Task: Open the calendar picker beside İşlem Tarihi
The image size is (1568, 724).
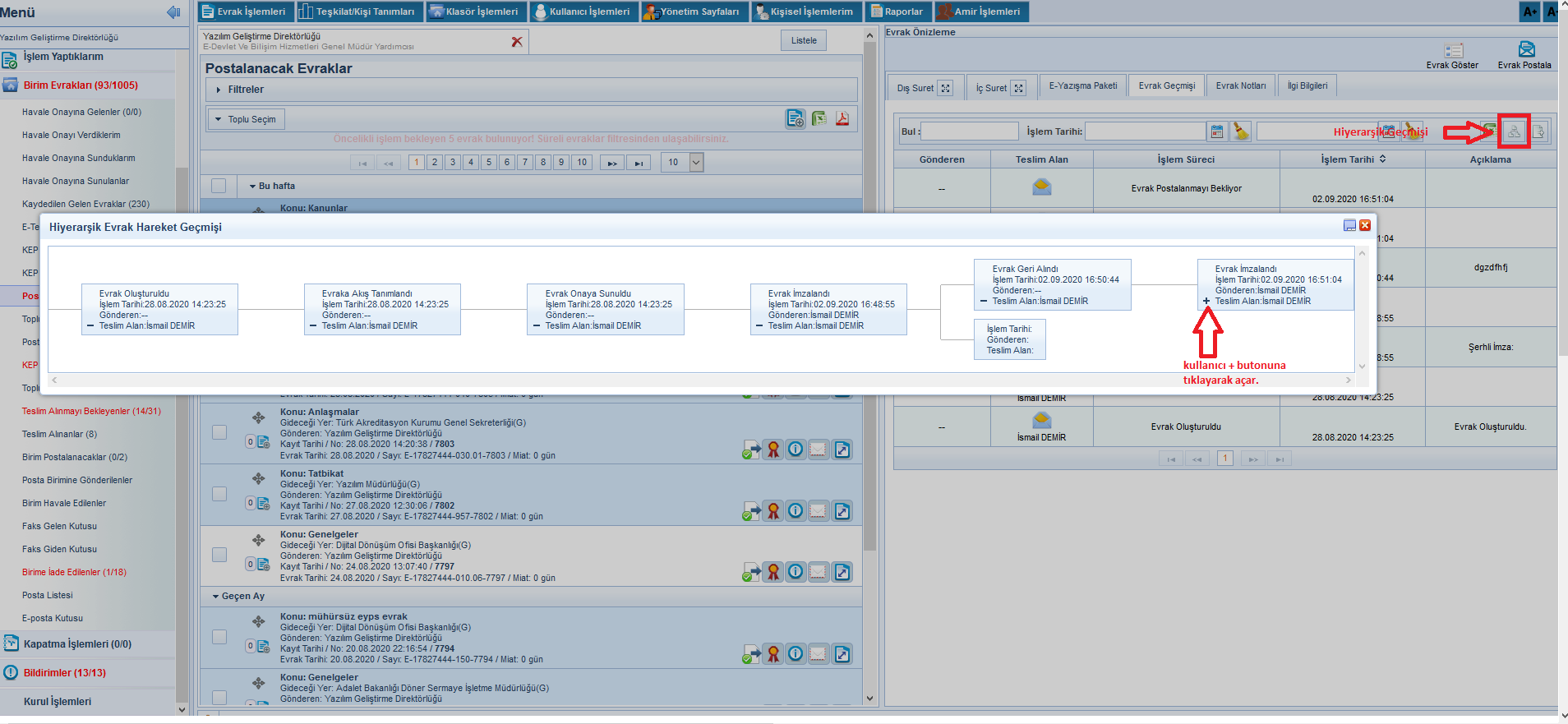Action: click(x=1217, y=131)
